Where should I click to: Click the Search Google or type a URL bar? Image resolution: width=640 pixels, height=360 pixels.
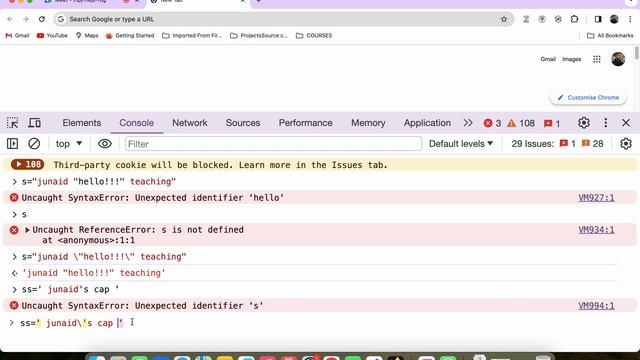[x=283, y=19]
